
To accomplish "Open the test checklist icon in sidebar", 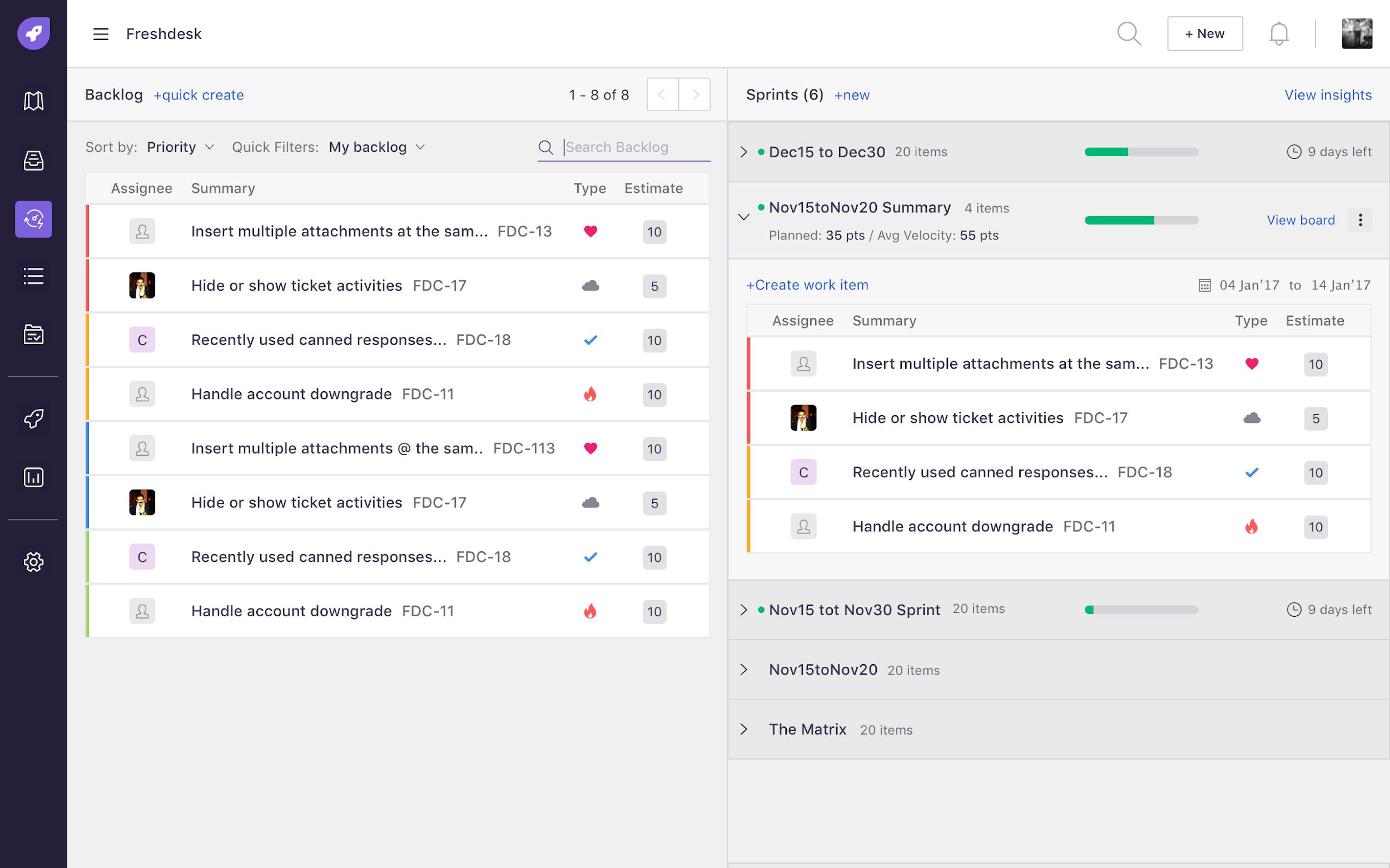I will point(33,334).
